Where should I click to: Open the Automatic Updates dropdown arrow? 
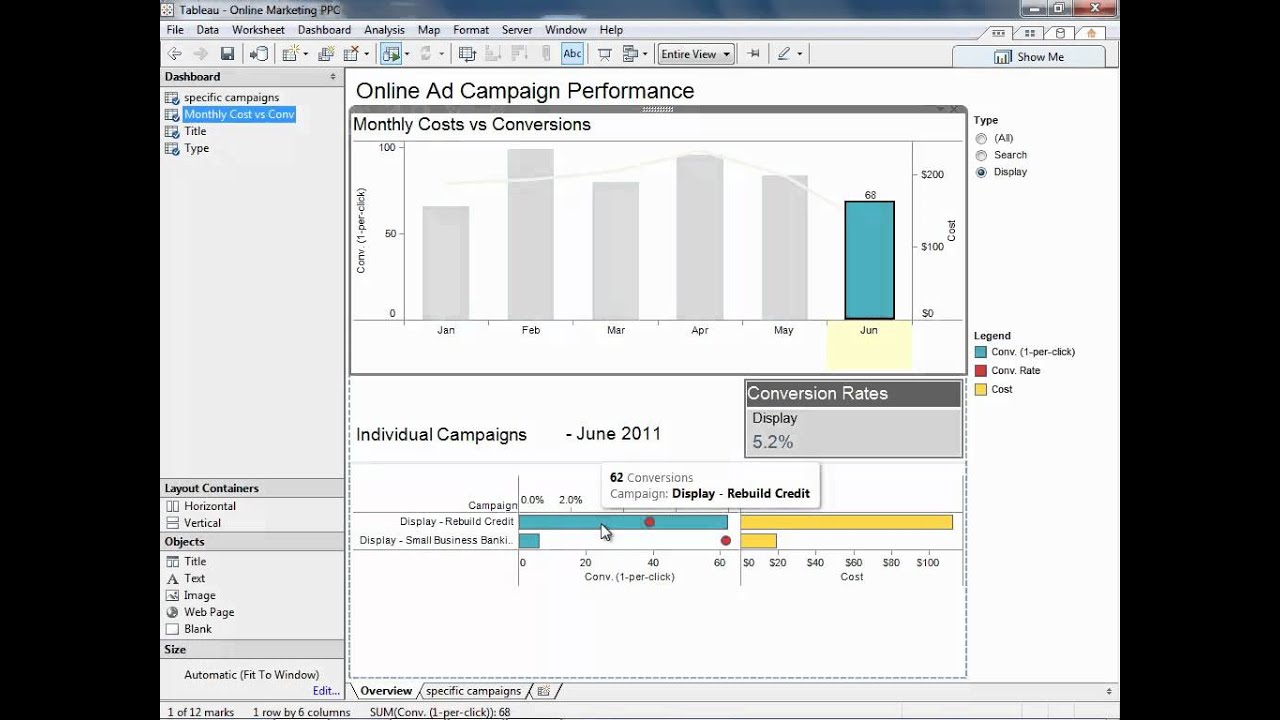(x=406, y=54)
